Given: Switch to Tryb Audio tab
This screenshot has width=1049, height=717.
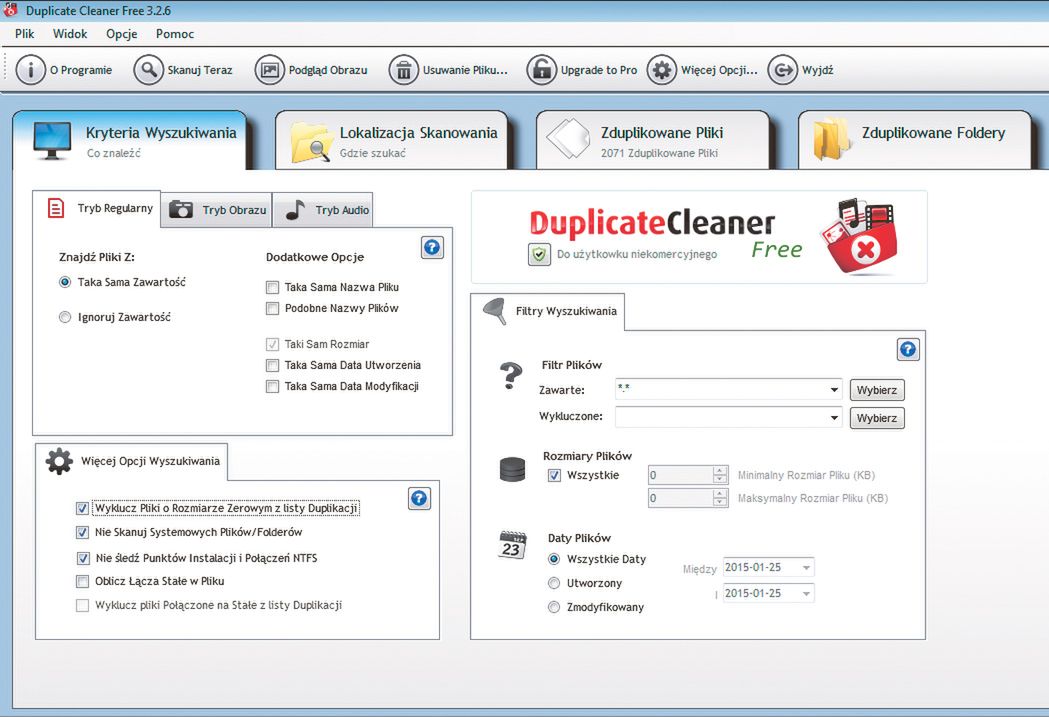Looking at the screenshot, I should (x=323, y=210).
